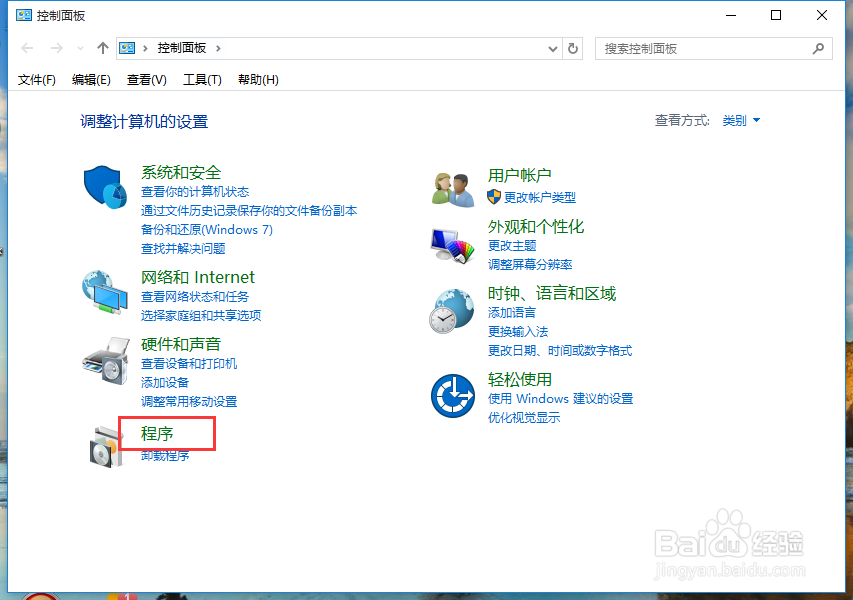Open the 硬件和声音 category

(x=181, y=344)
